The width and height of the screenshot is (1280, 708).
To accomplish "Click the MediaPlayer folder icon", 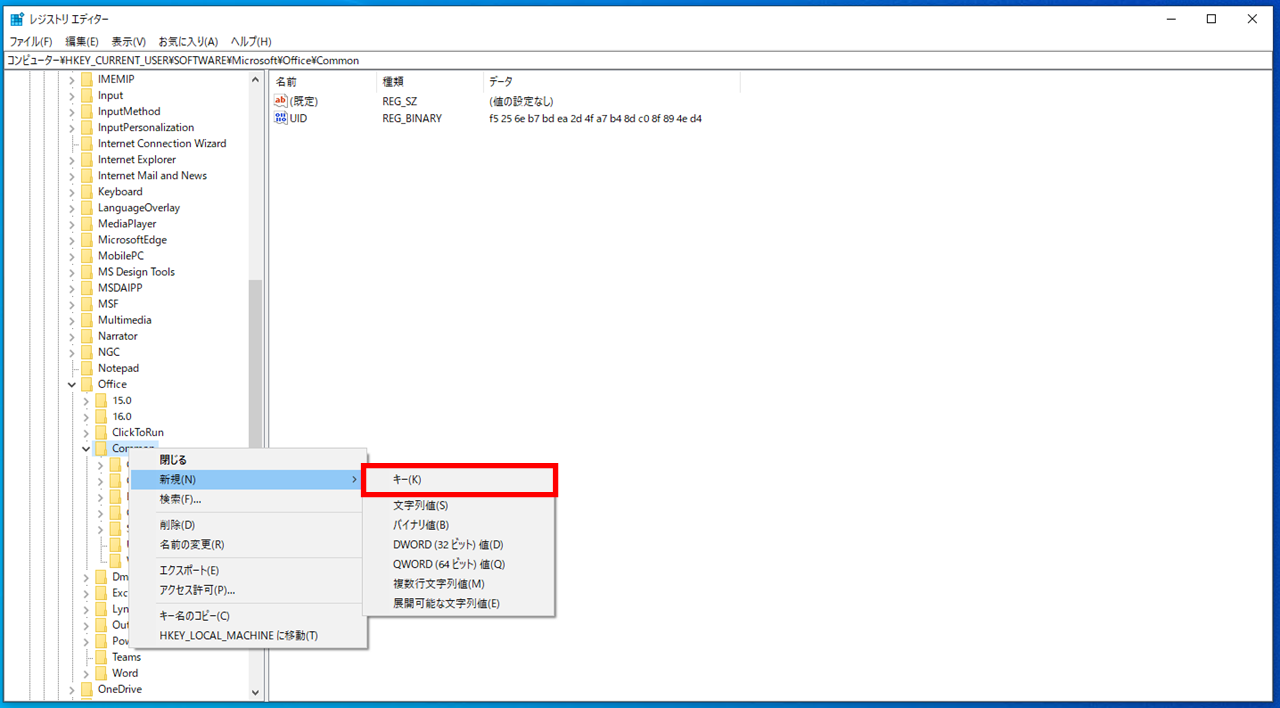I will (87, 224).
